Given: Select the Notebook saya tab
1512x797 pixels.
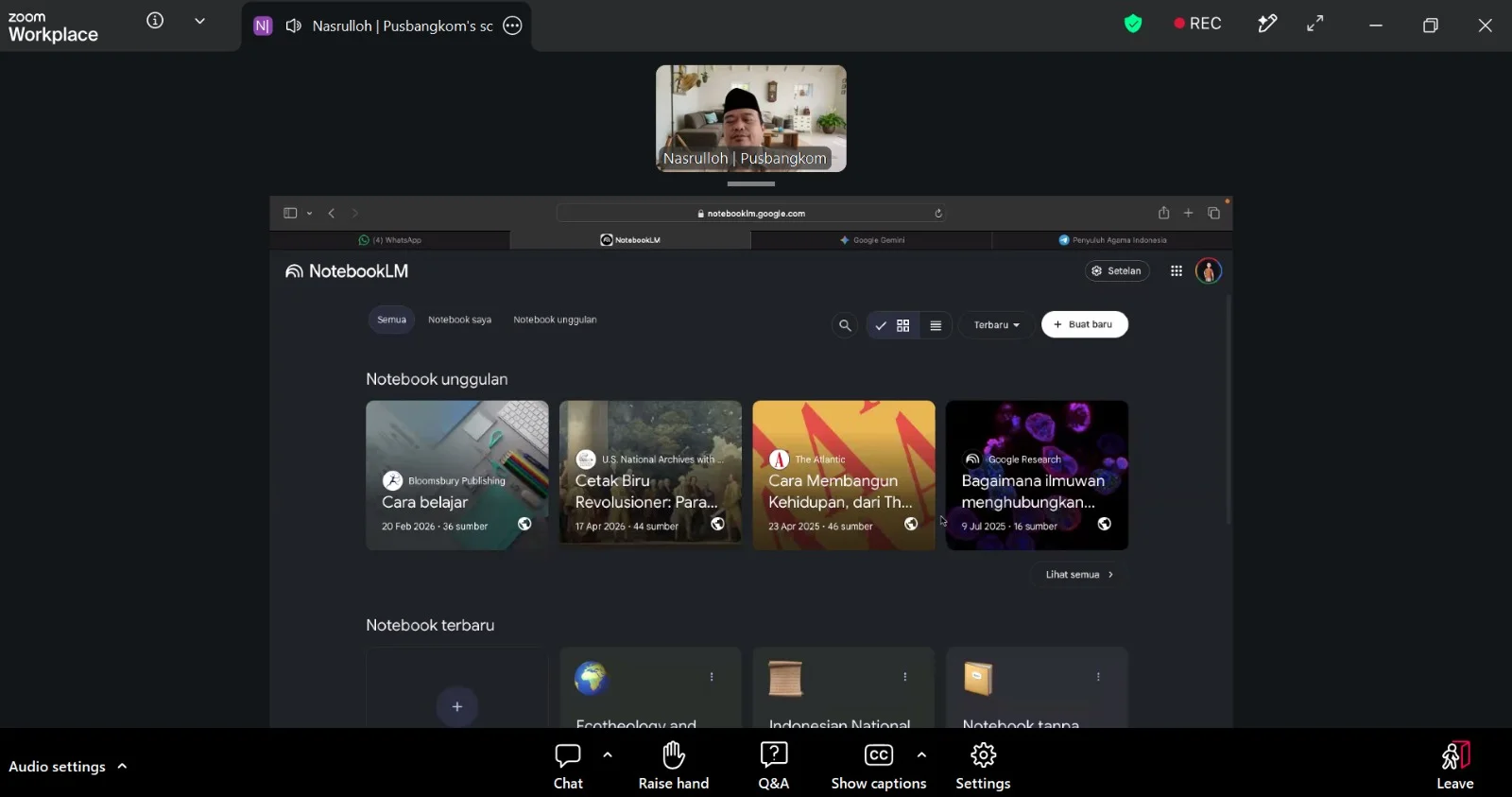Looking at the screenshot, I should click(459, 320).
